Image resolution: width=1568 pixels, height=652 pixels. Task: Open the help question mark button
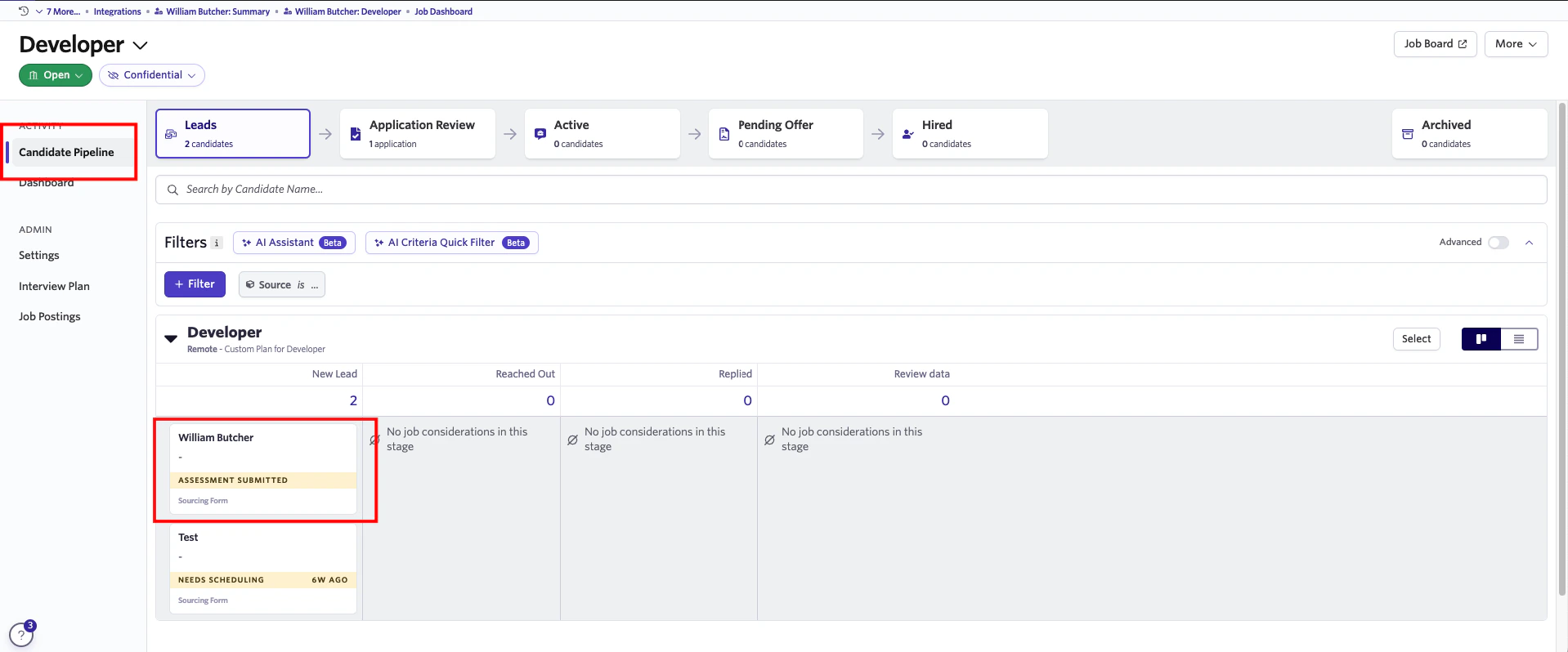click(21, 635)
